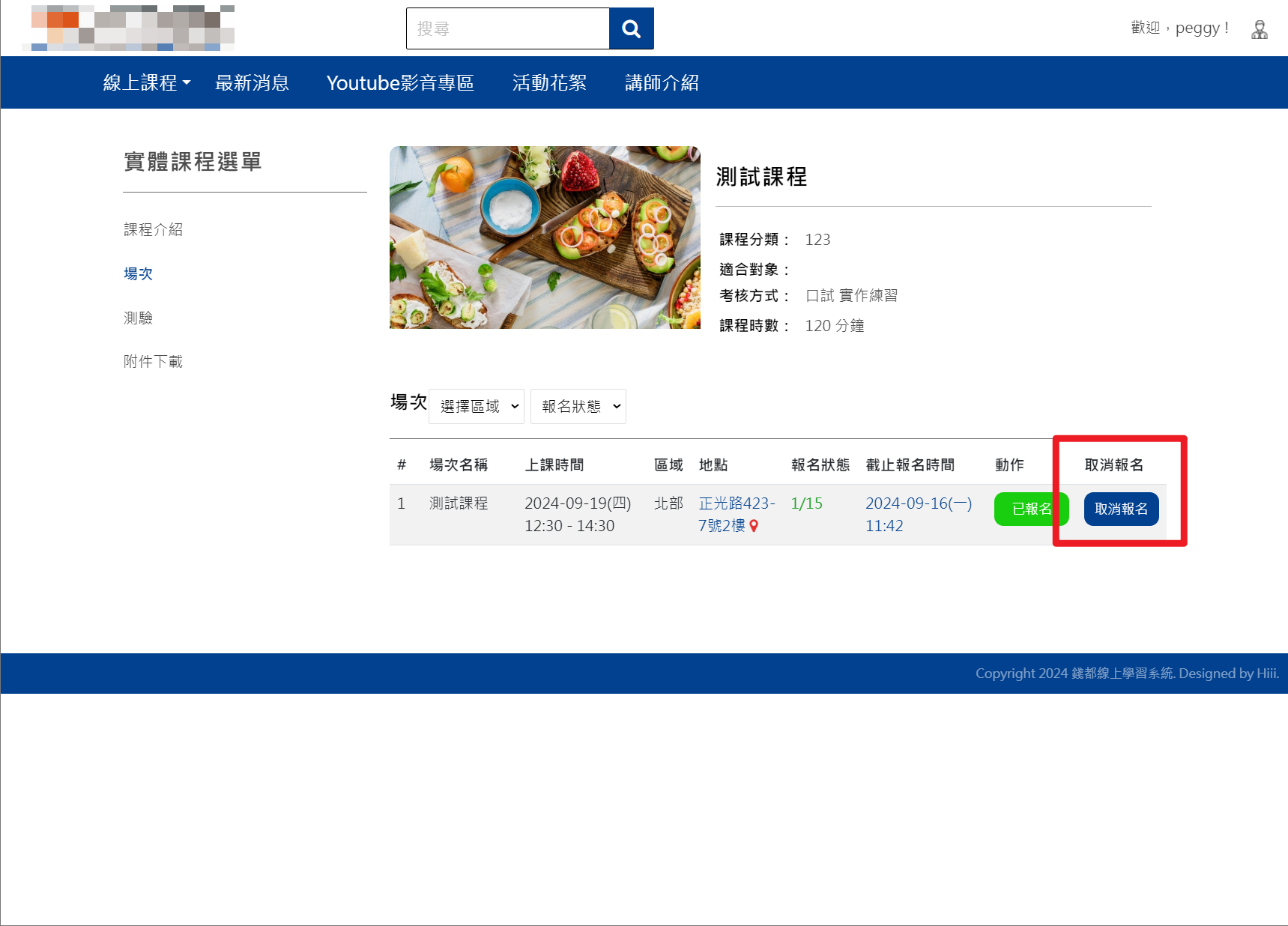Open the user profile icon

coord(1259,29)
